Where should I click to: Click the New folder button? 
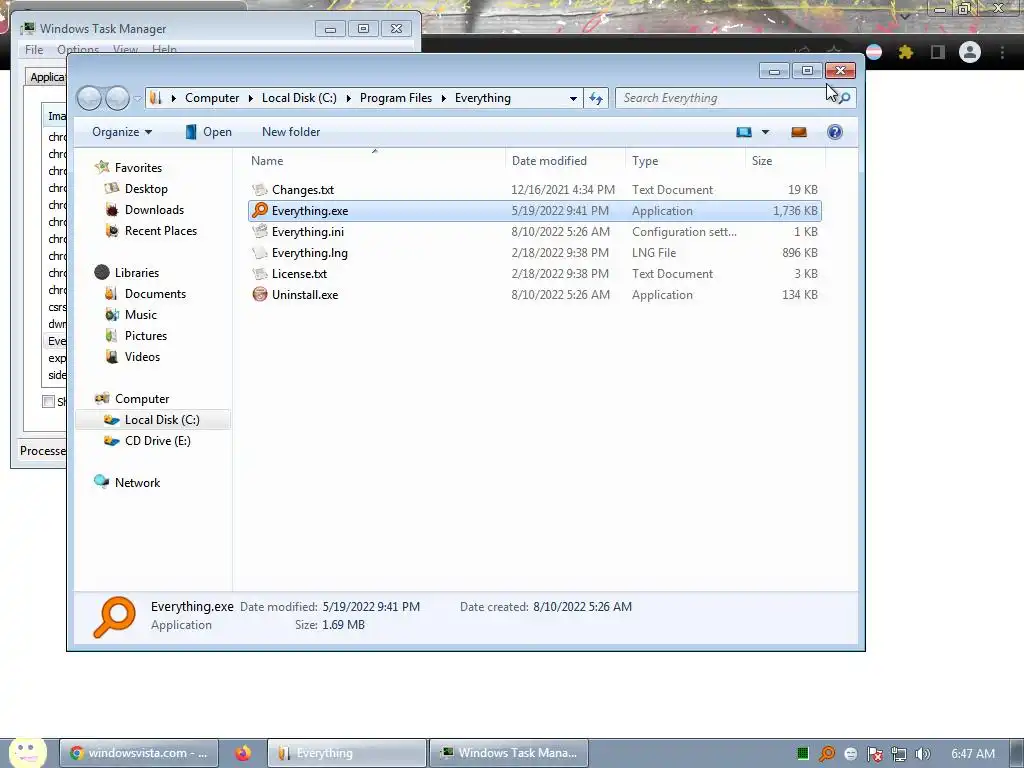point(291,132)
